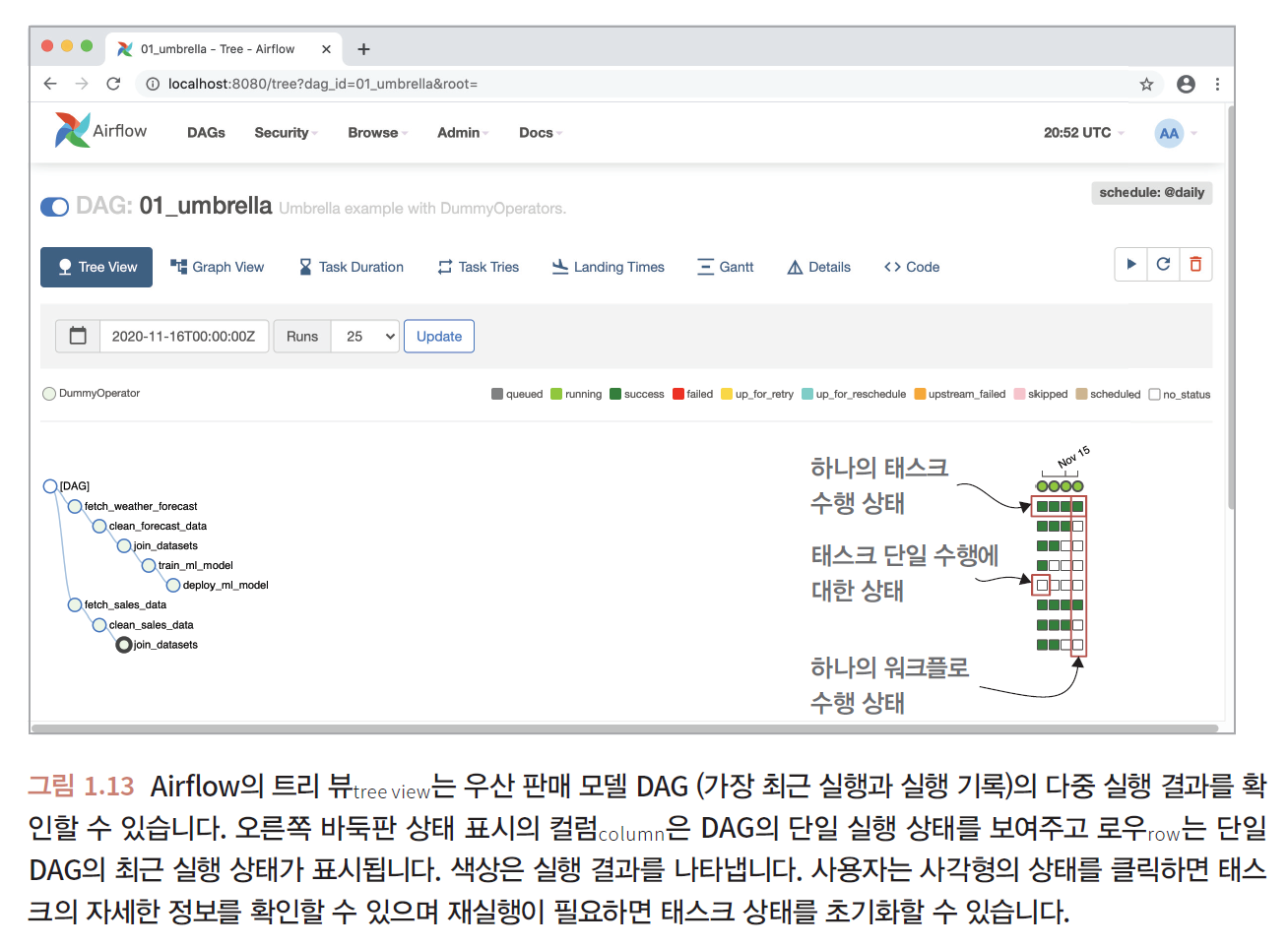Expand the Browse menu

click(x=377, y=133)
